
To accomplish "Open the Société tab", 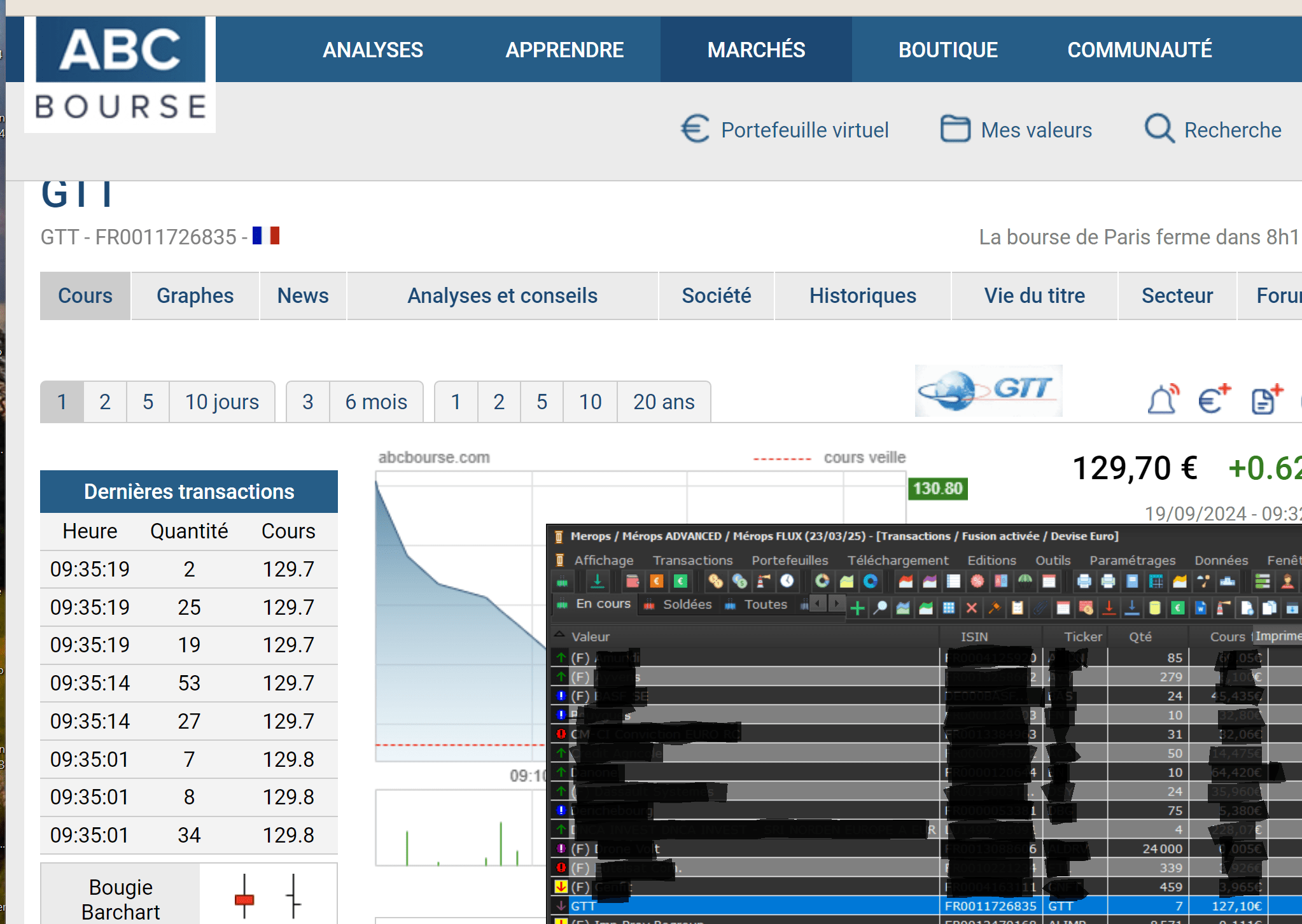I will 716,296.
